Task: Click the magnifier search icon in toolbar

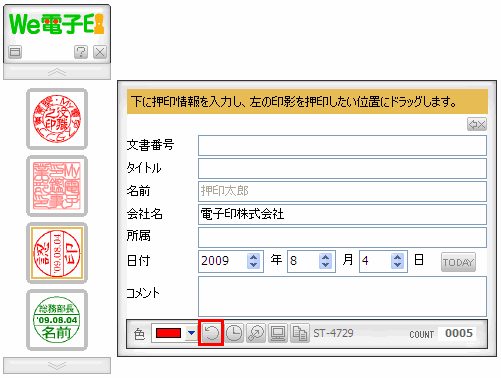Action: click(x=256, y=333)
